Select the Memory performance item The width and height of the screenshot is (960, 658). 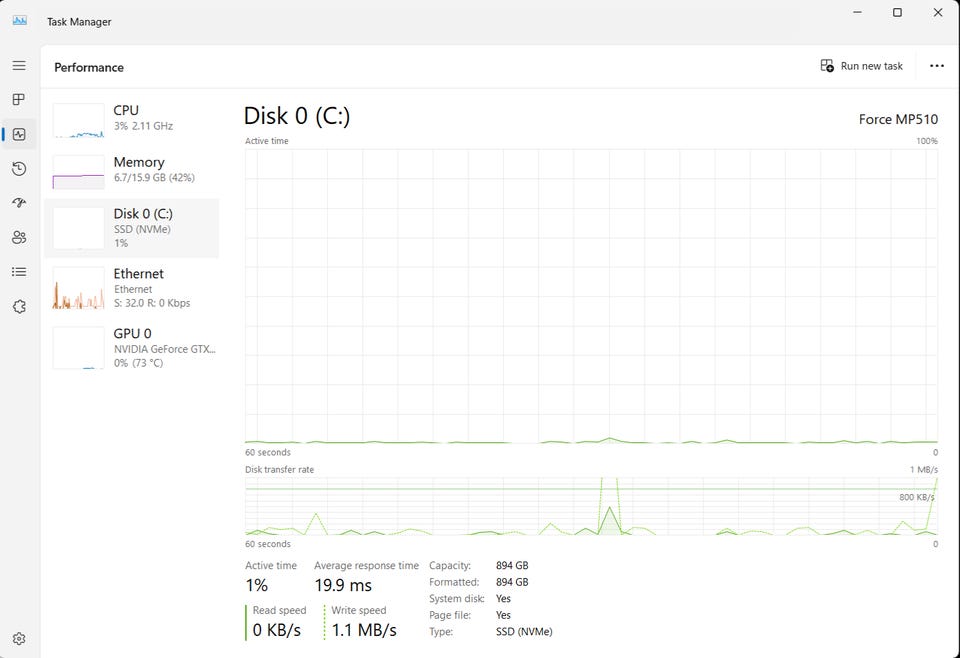(132, 171)
